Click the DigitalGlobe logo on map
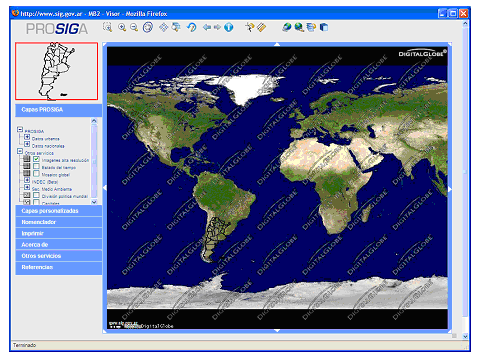480x360 pixels. click(x=422, y=53)
